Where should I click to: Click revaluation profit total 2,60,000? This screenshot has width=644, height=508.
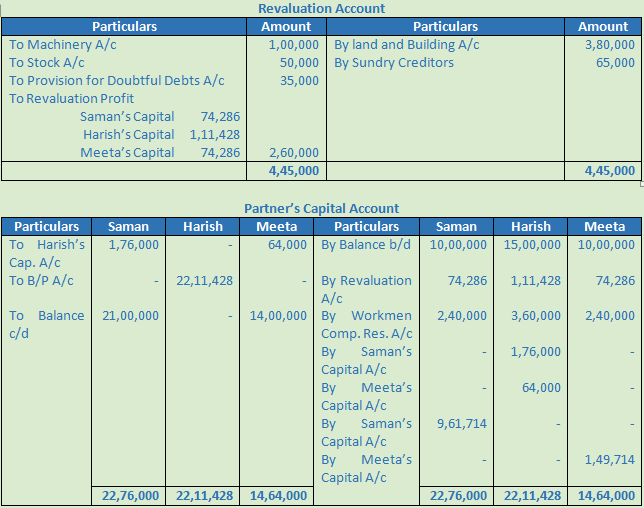[x=294, y=153]
